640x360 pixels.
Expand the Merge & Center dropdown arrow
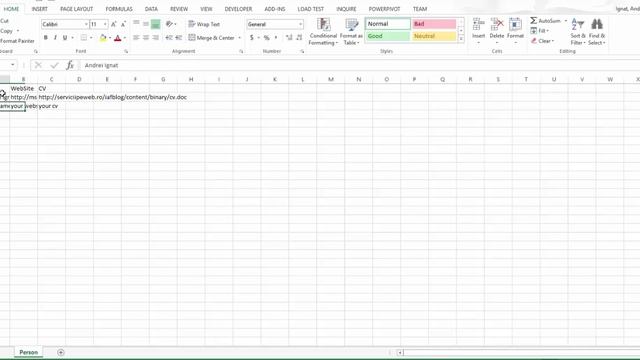[240, 38]
